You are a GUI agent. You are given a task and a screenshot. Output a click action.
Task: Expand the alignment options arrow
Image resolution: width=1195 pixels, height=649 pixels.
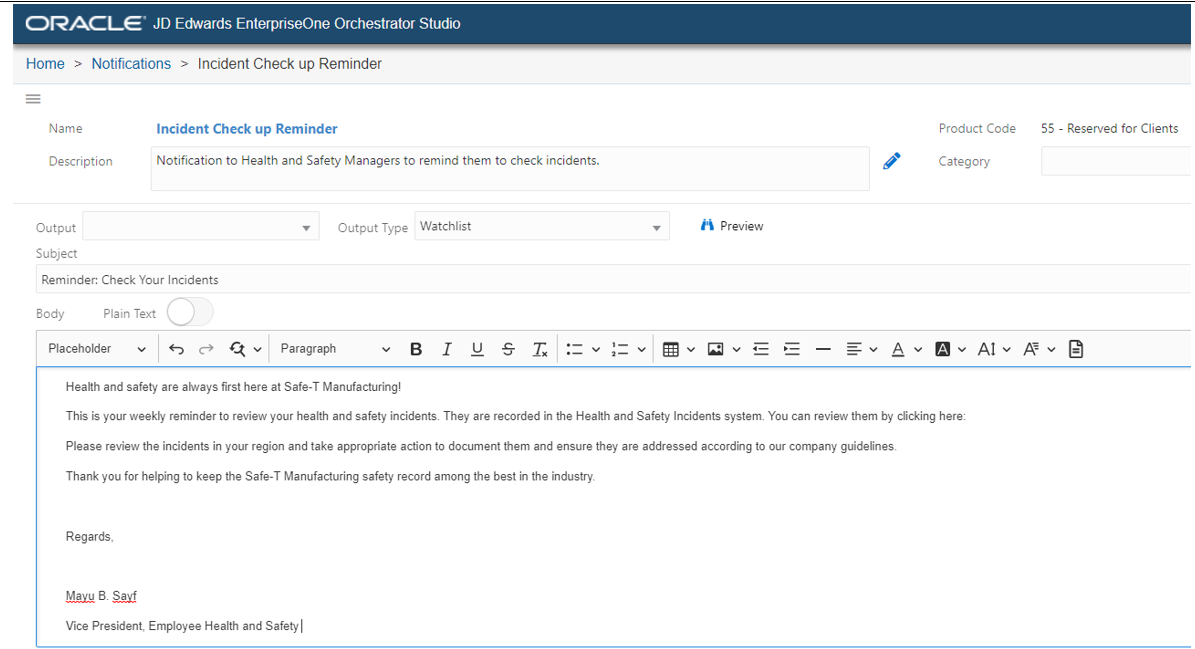pyautogui.click(x=873, y=350)
